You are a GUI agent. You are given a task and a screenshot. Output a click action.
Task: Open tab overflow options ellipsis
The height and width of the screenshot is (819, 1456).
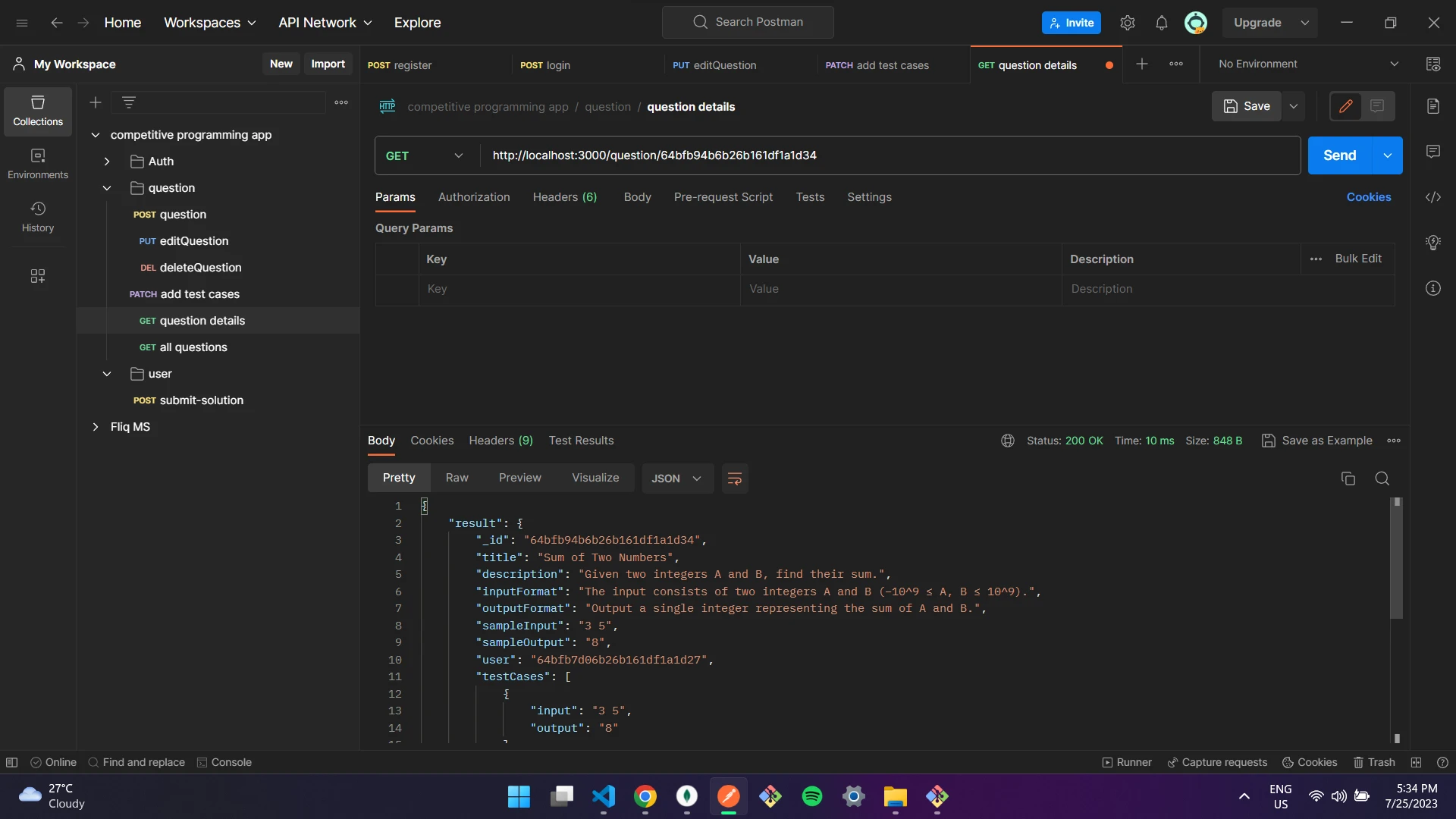point(1176,64)
